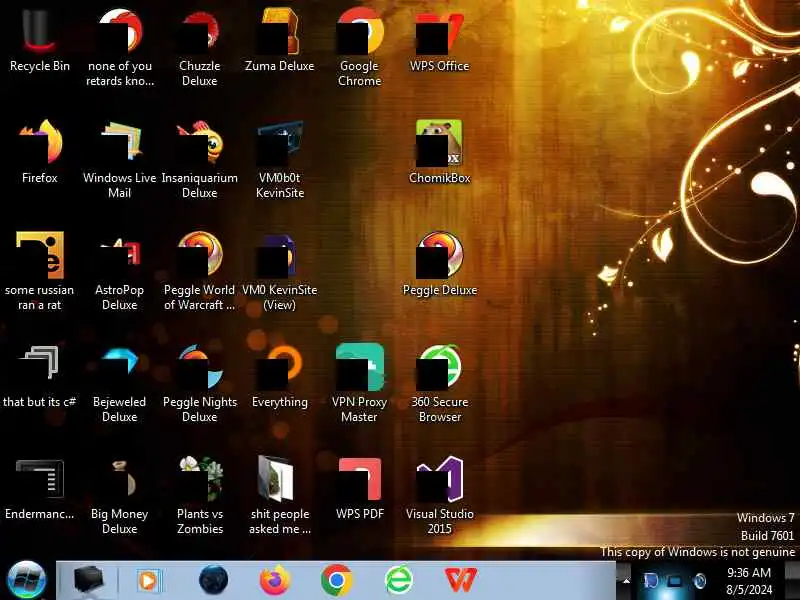
Task: Click the VPN Proxy Master desktop icon
Action: tap(360, 383)
